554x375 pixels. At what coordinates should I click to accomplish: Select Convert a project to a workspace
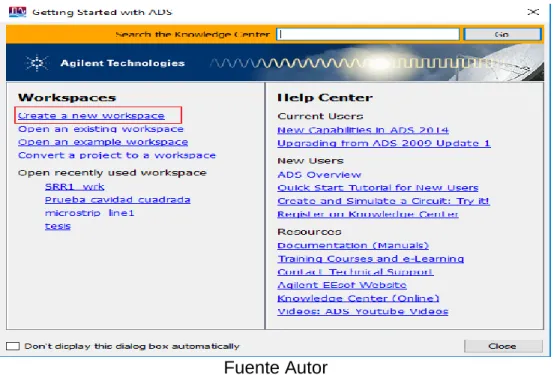117,155
